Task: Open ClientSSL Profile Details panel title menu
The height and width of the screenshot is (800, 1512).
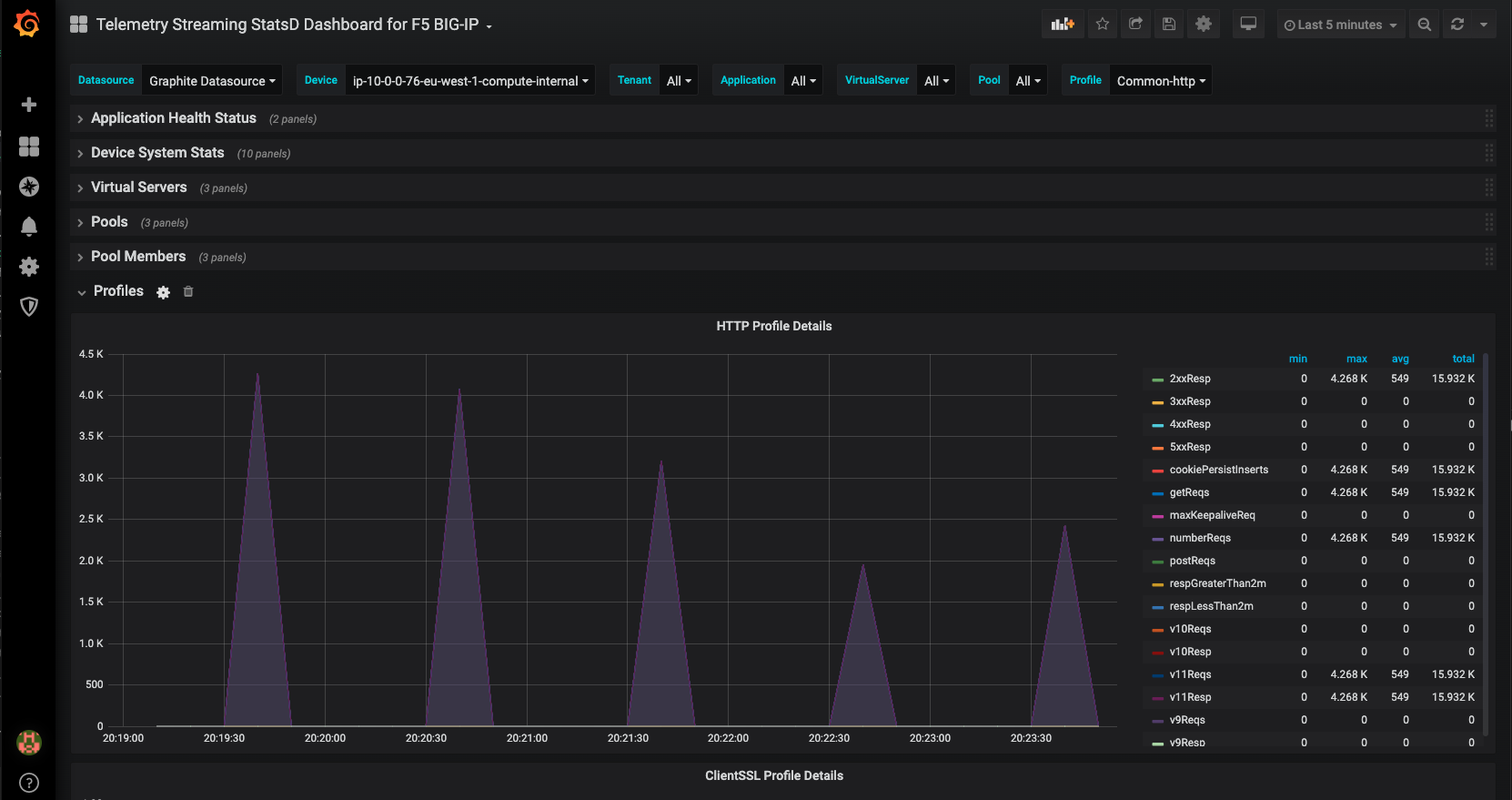Action: [x=774, y=775]
